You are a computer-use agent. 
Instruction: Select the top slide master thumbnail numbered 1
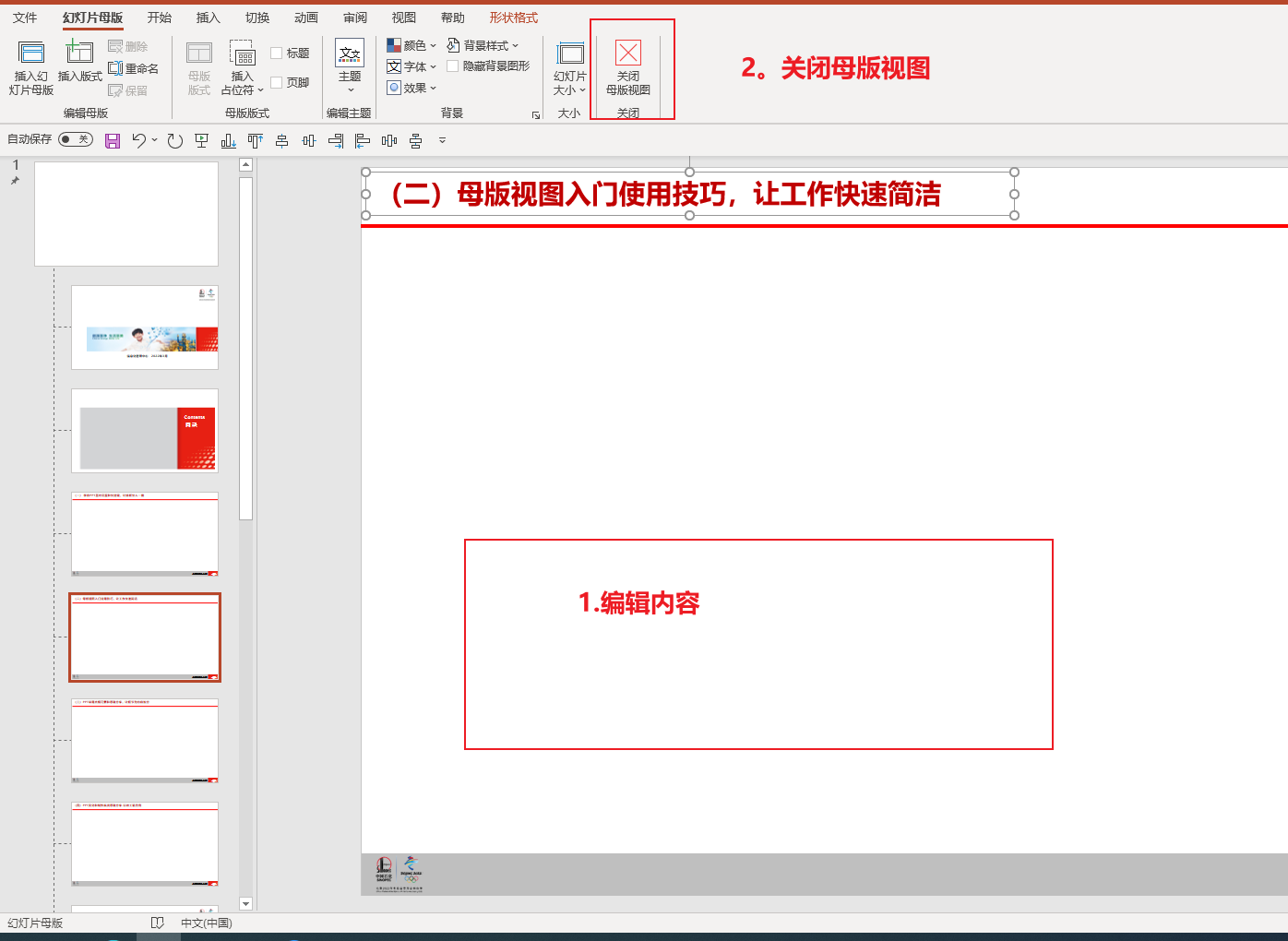click(x=126, y=214)
